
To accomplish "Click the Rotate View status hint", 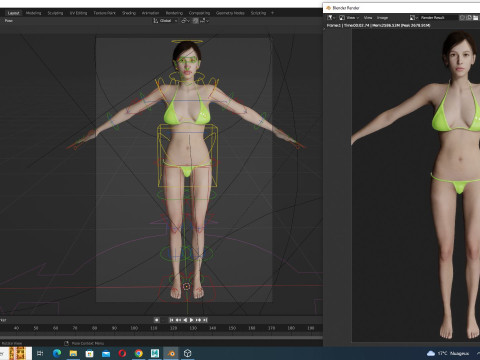I will coord(12,343).
